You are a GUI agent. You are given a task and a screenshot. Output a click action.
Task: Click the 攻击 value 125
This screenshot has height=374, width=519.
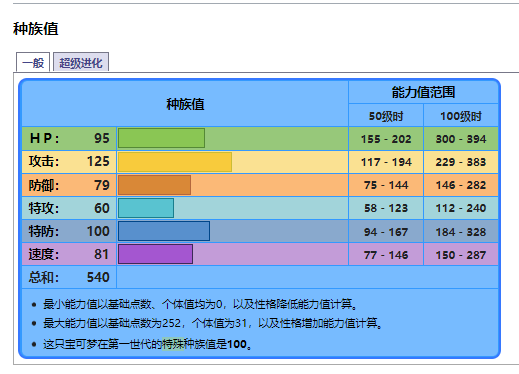pos(98,161)
